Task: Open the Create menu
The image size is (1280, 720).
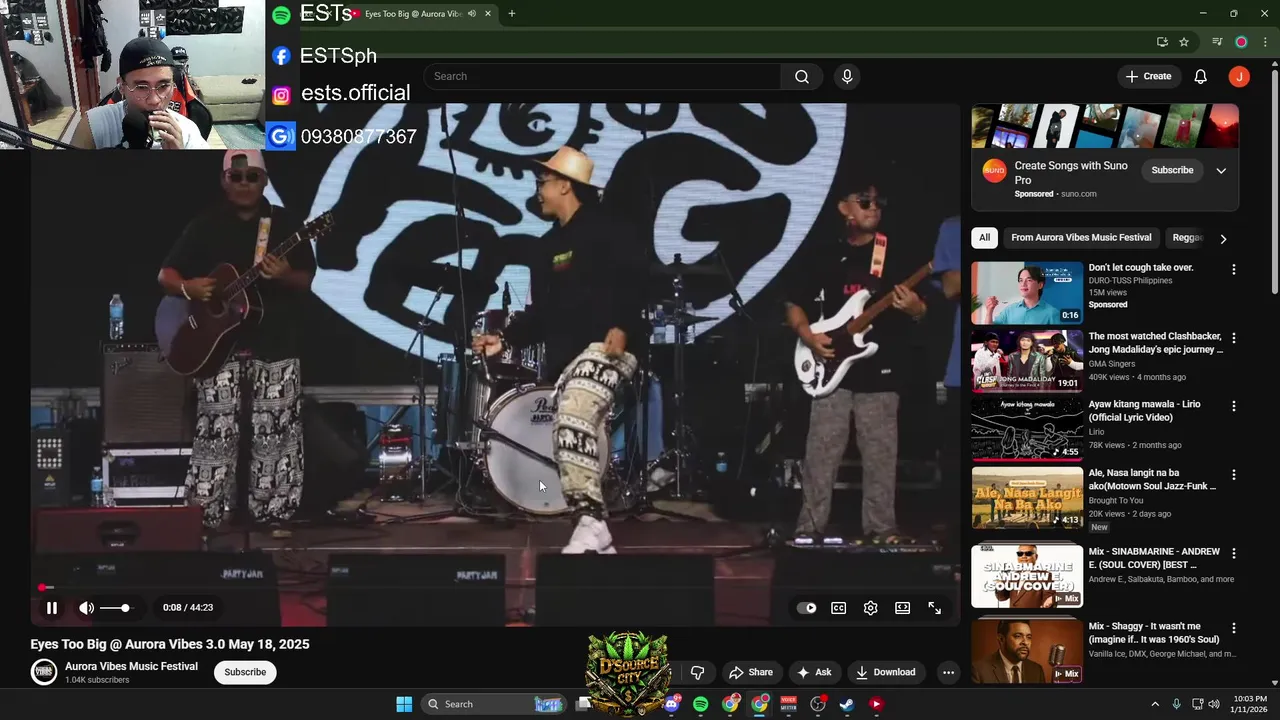Action: pos(1148,76)
